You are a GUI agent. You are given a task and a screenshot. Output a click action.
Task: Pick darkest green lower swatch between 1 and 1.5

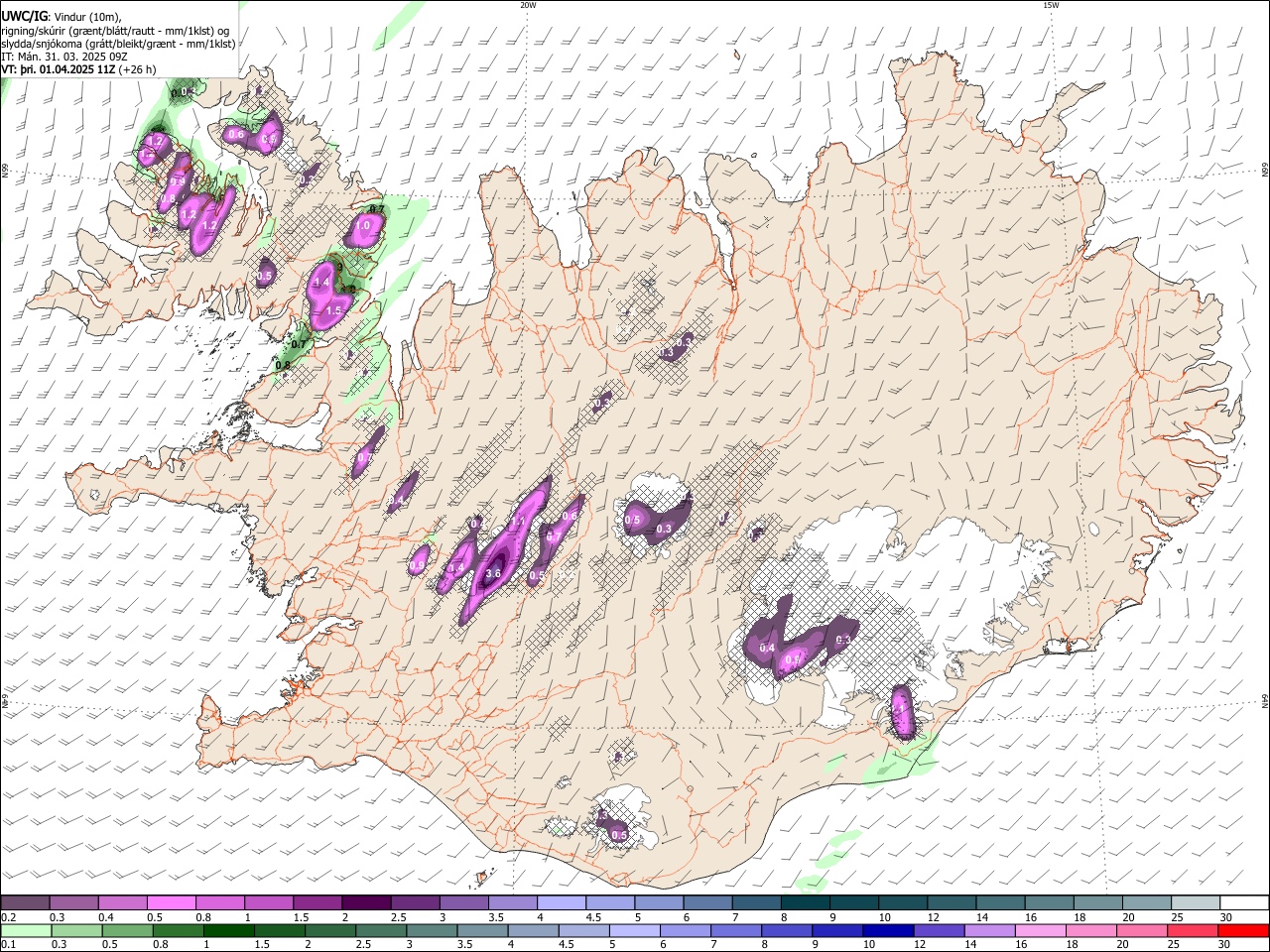(228, 930)
